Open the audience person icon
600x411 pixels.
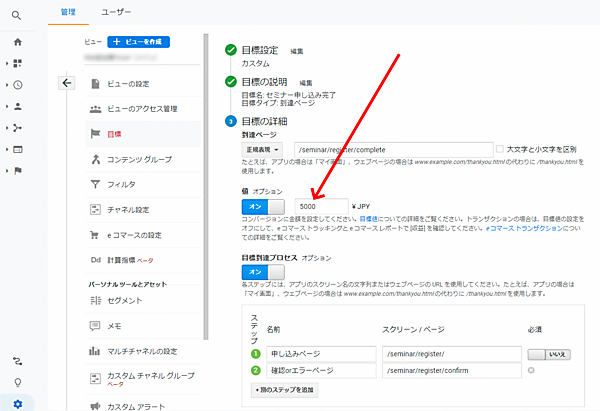(17, 105)
